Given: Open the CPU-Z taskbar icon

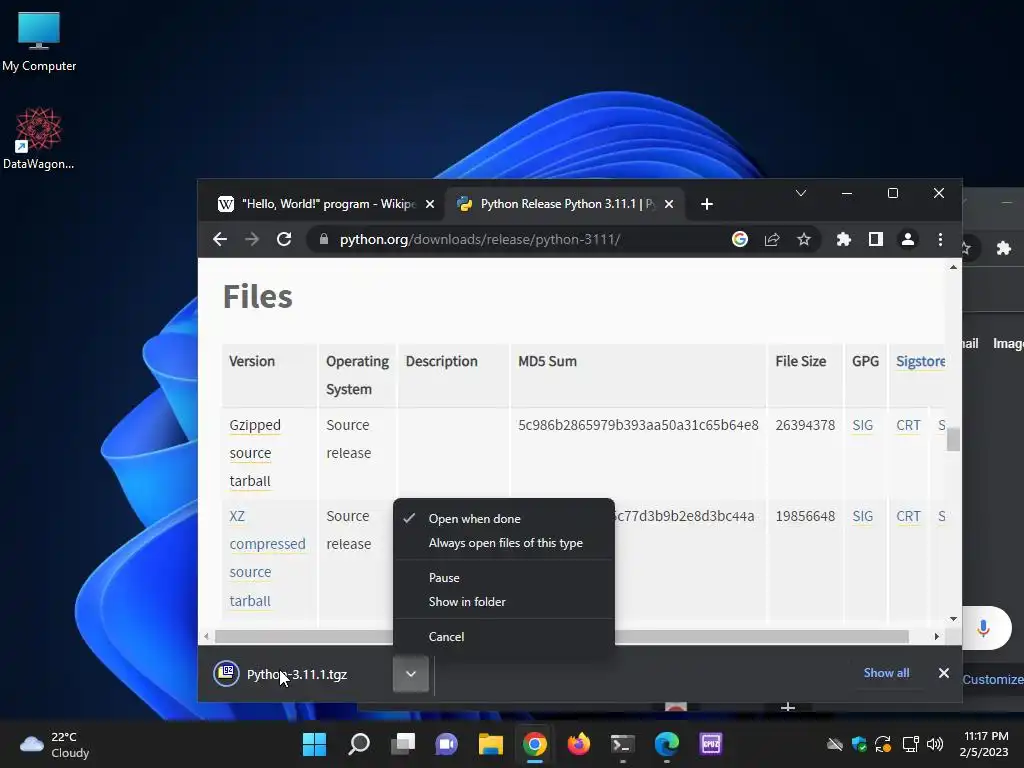Looking at the screenshot, I should click(711, 744).
